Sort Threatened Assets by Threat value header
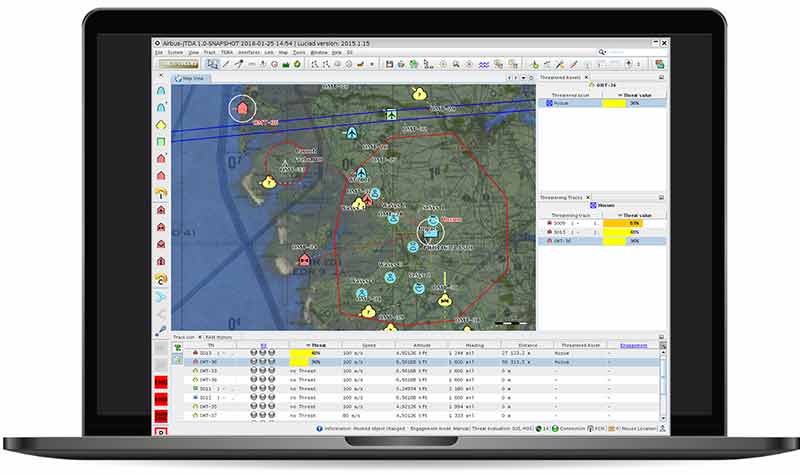The width and height of the screenshot is (800, 475). tap(634, 94)
